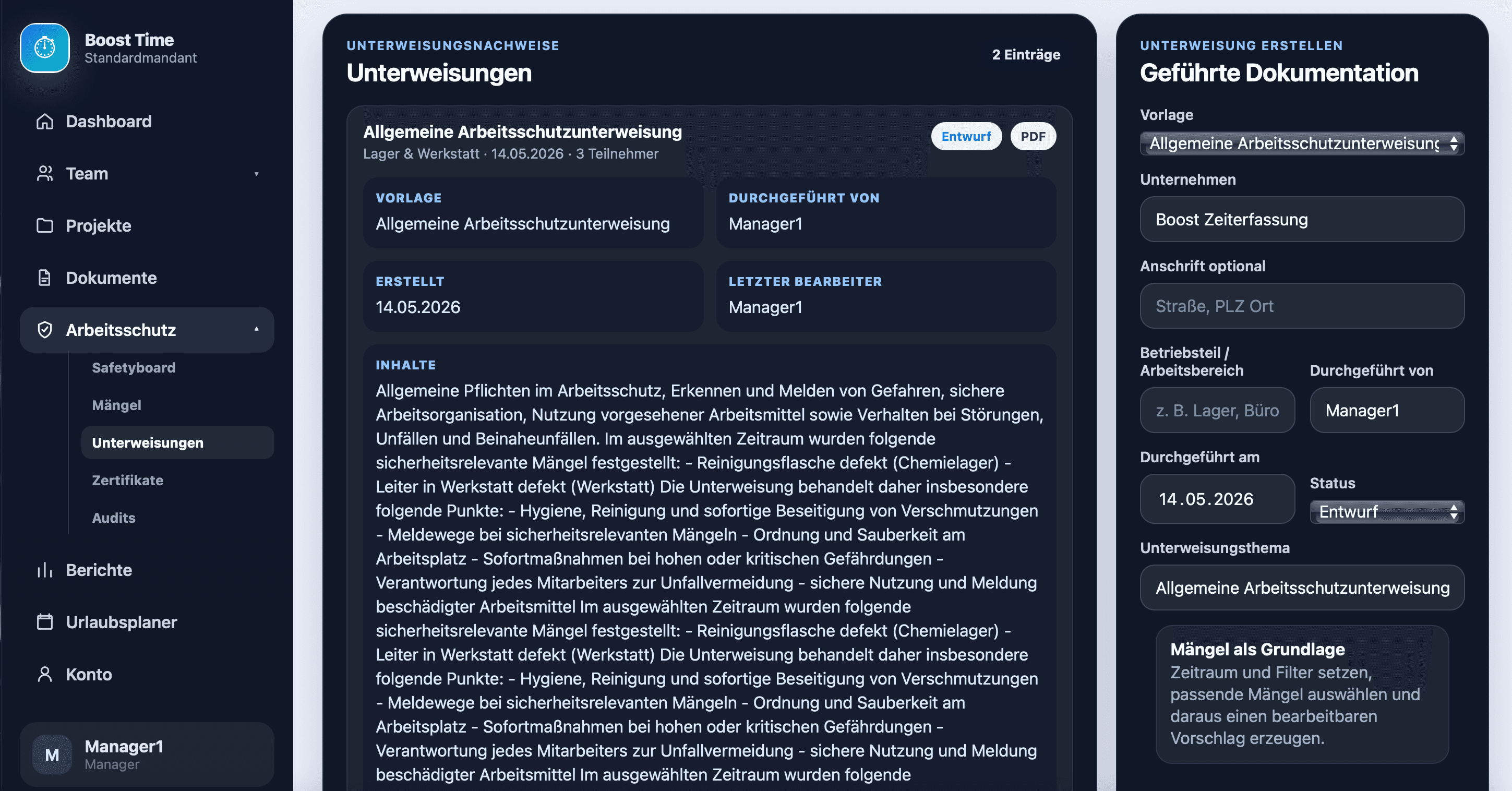Click the Allgemeine Arbeitsschutzunterweisung entry title

(x=522, y=132)
